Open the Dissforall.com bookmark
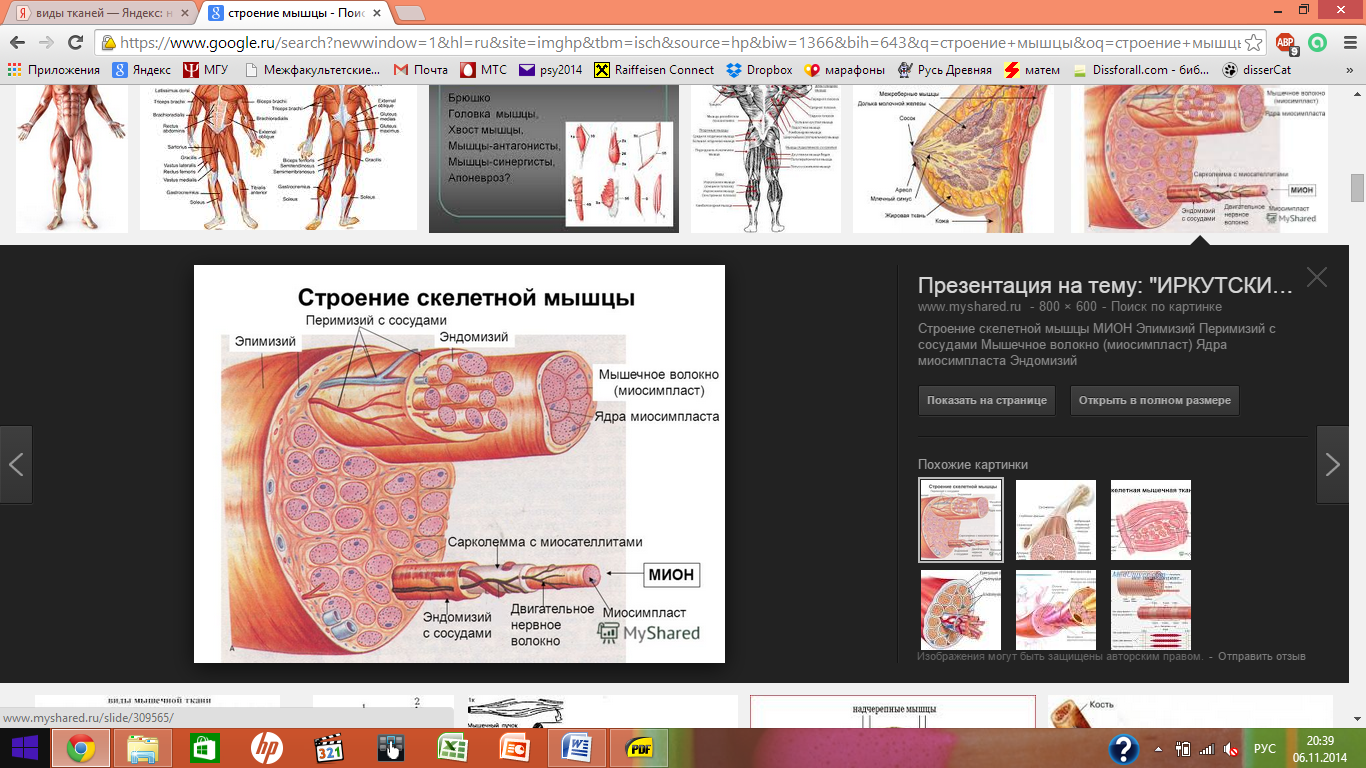 [x=1140, y=70]
